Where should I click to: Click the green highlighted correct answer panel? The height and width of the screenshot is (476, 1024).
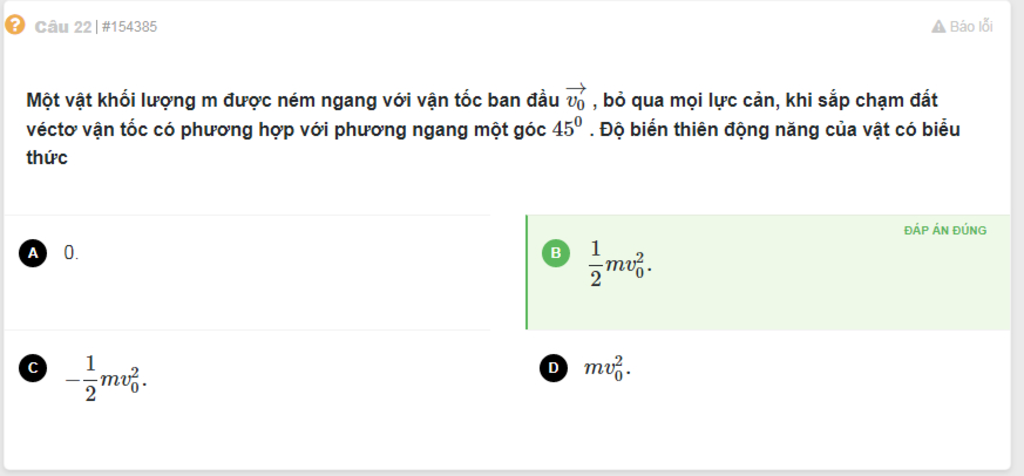768,272
